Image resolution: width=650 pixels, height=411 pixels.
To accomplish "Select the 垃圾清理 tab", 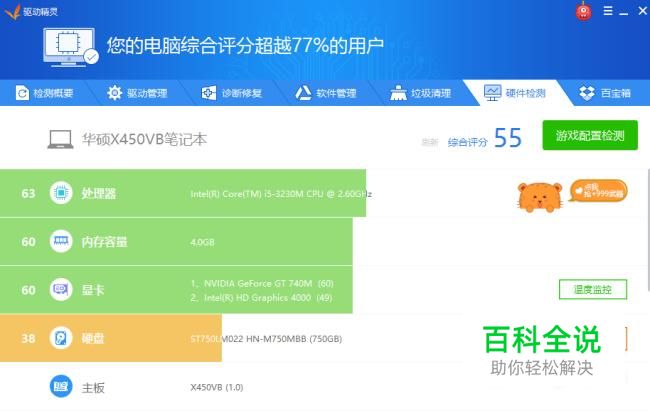I will coord(421,93).
